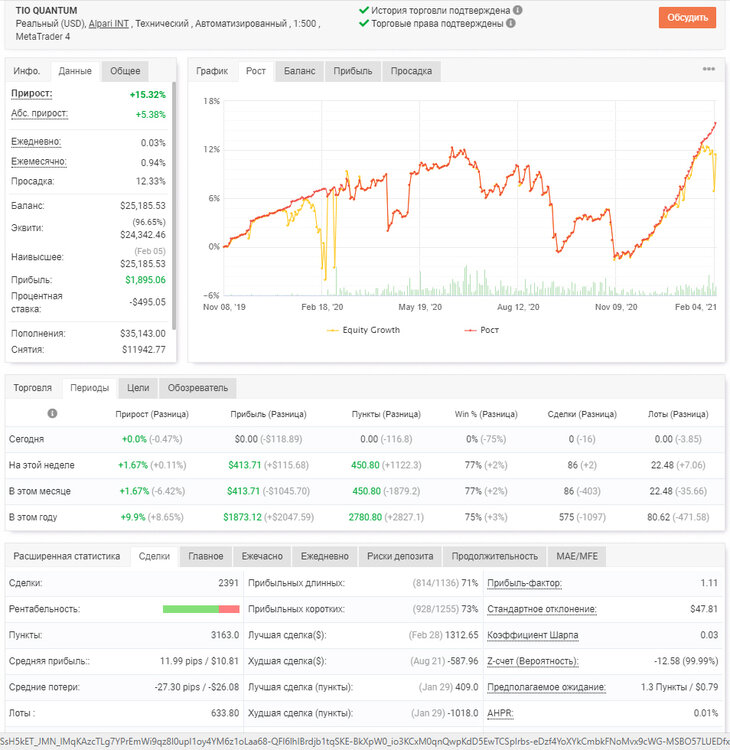Select the Цели tab

pyautogui.click(x=138, y=388)
